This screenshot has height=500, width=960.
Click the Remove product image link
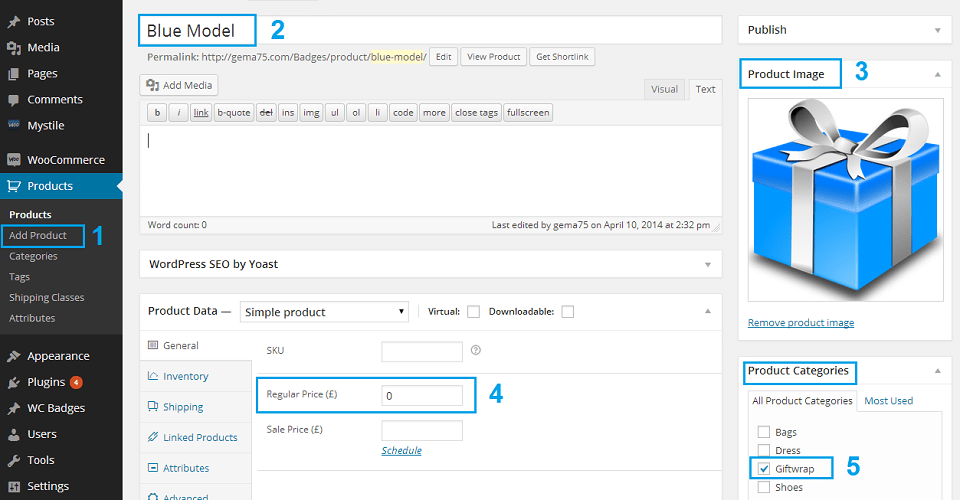801,323
